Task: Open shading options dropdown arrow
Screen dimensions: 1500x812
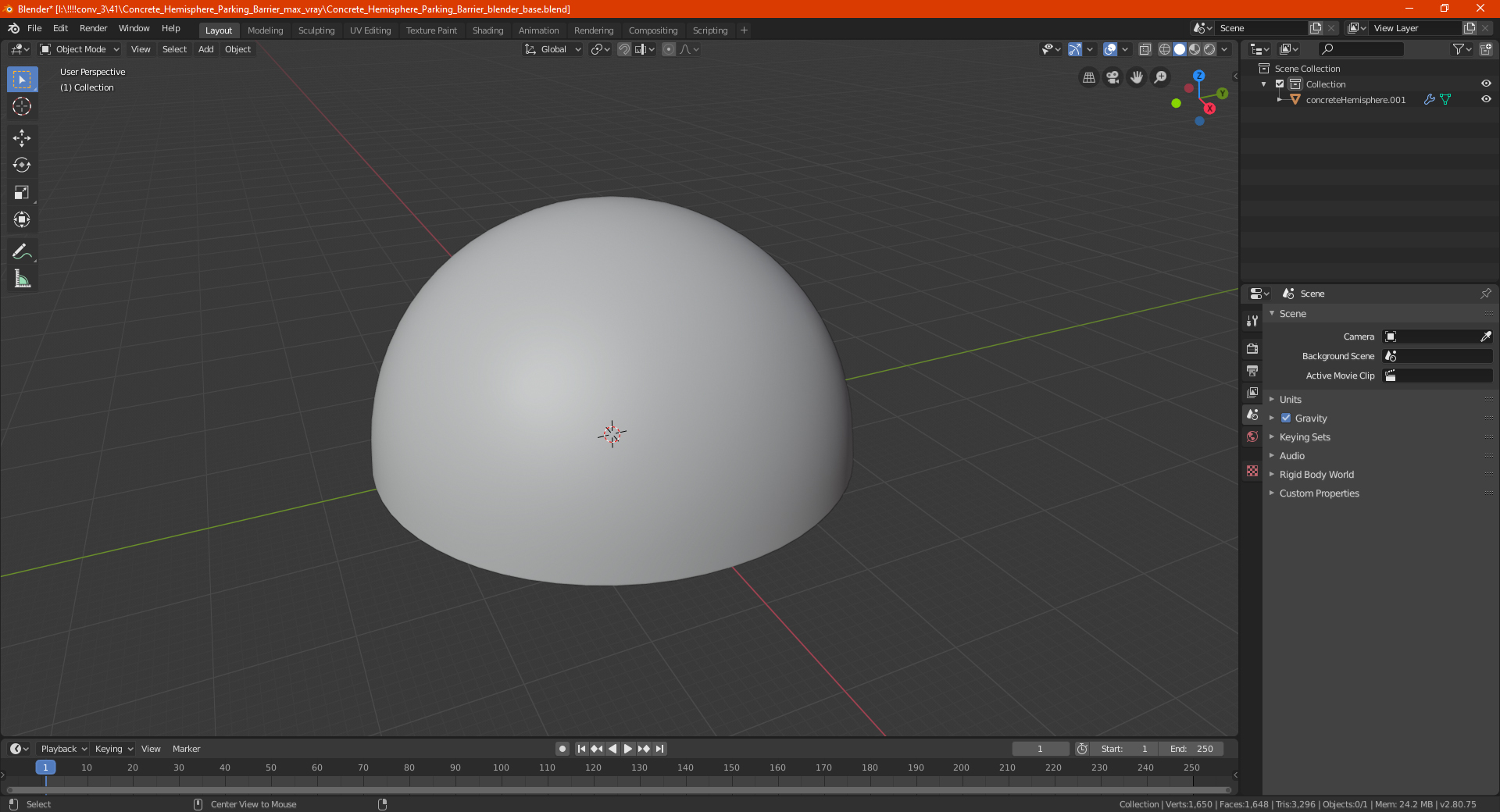Action: pyautogui.click(x=1225, y=49)
